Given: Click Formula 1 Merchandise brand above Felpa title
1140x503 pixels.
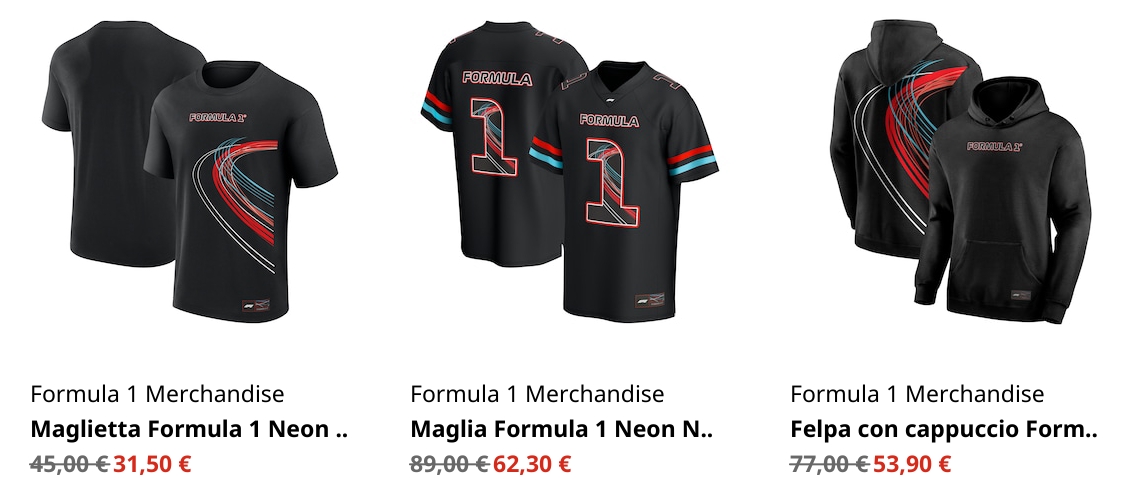Looking at the screenshot, I should (917, 394).
